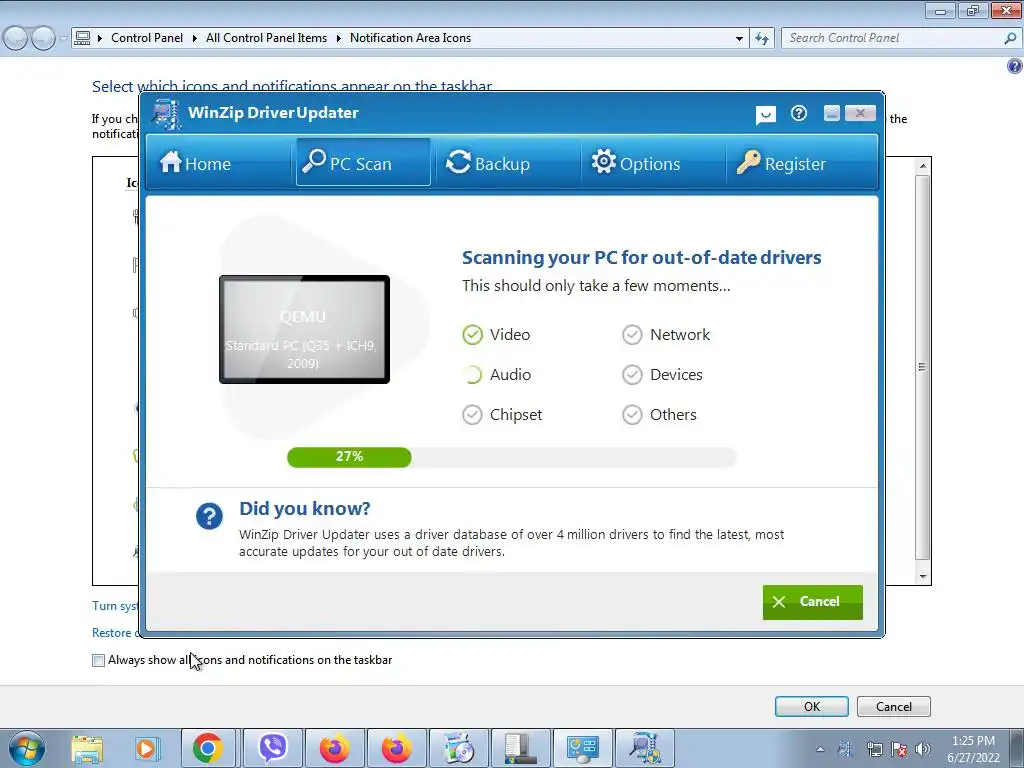Image resolution: width=1024 pixels, height=768 pixels.
Task: Click OK in the Notification Area Icons window
Action: (812, 707)
